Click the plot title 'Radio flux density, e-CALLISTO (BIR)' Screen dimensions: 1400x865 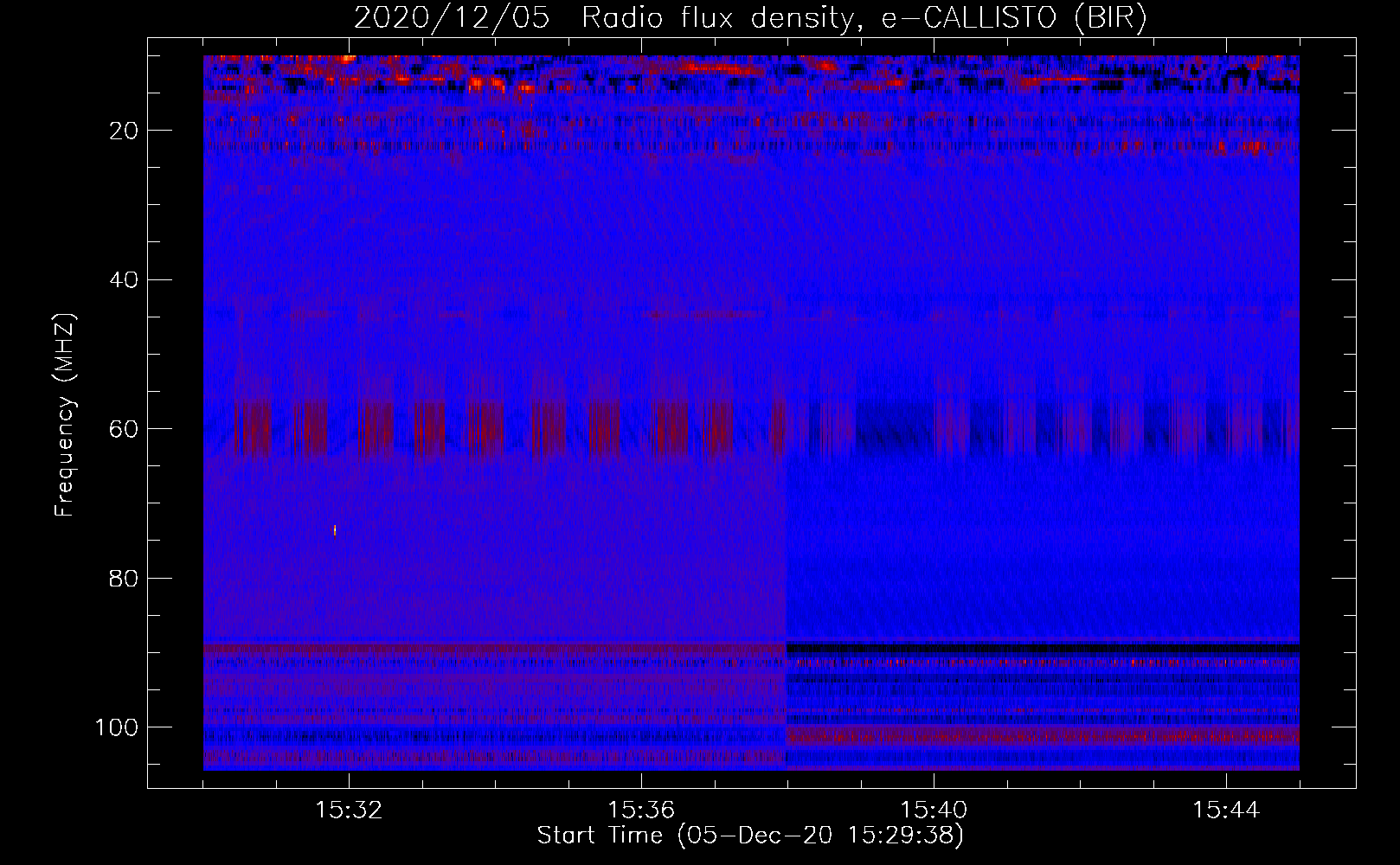point(864,18)
